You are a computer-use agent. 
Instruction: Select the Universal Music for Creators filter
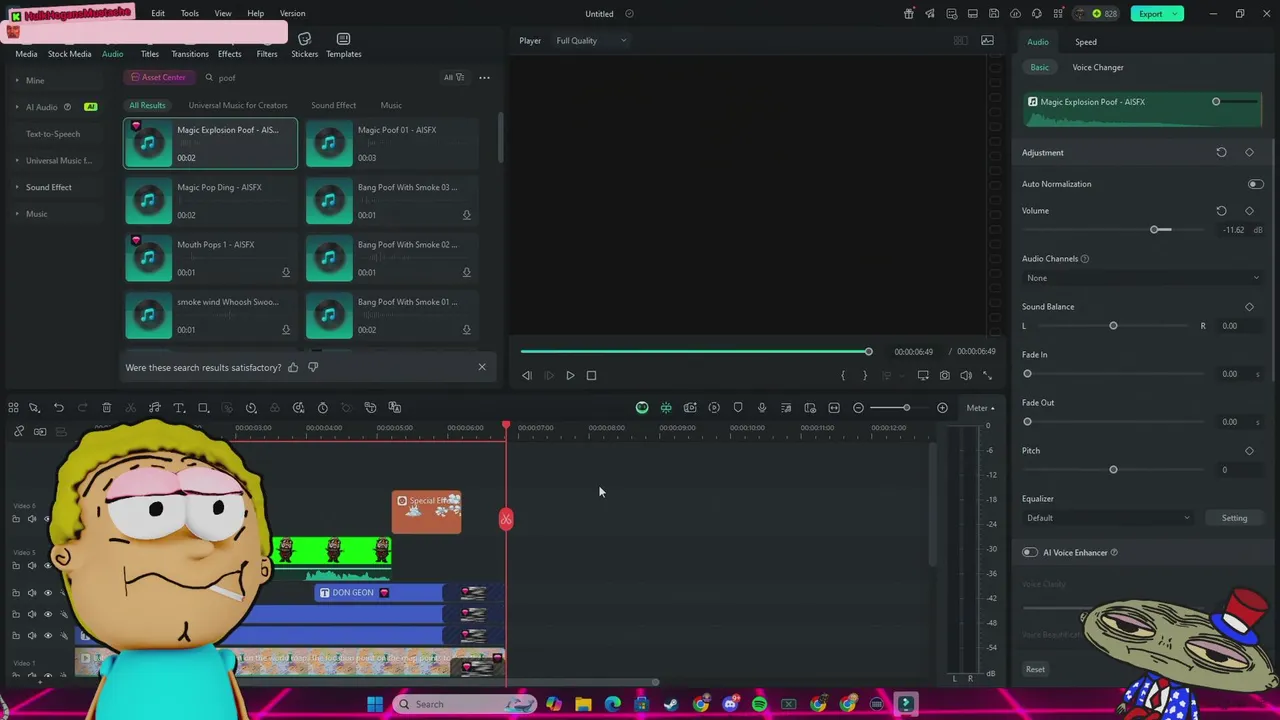[238, 105]
